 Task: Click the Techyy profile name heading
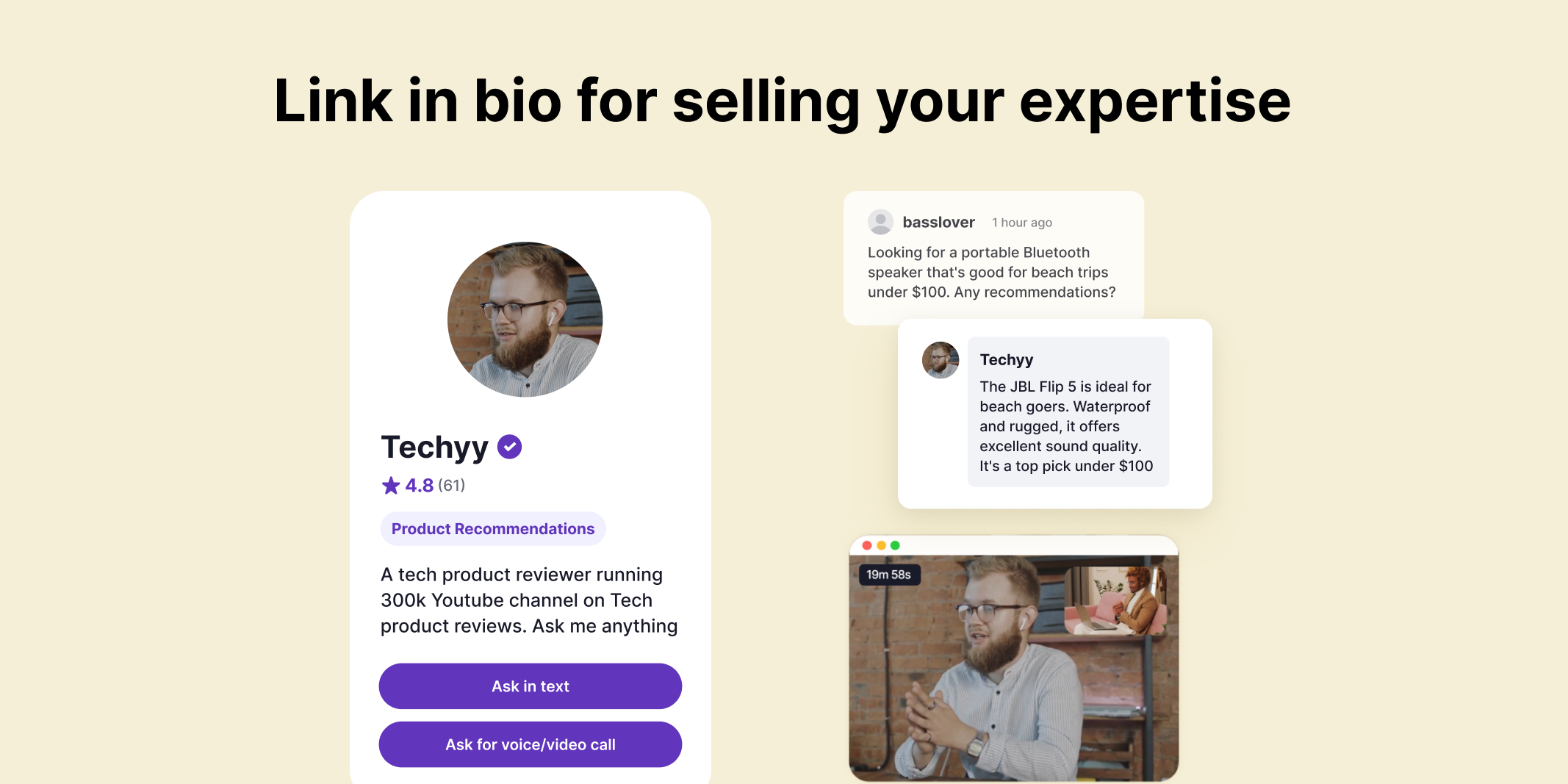(434, 447)
